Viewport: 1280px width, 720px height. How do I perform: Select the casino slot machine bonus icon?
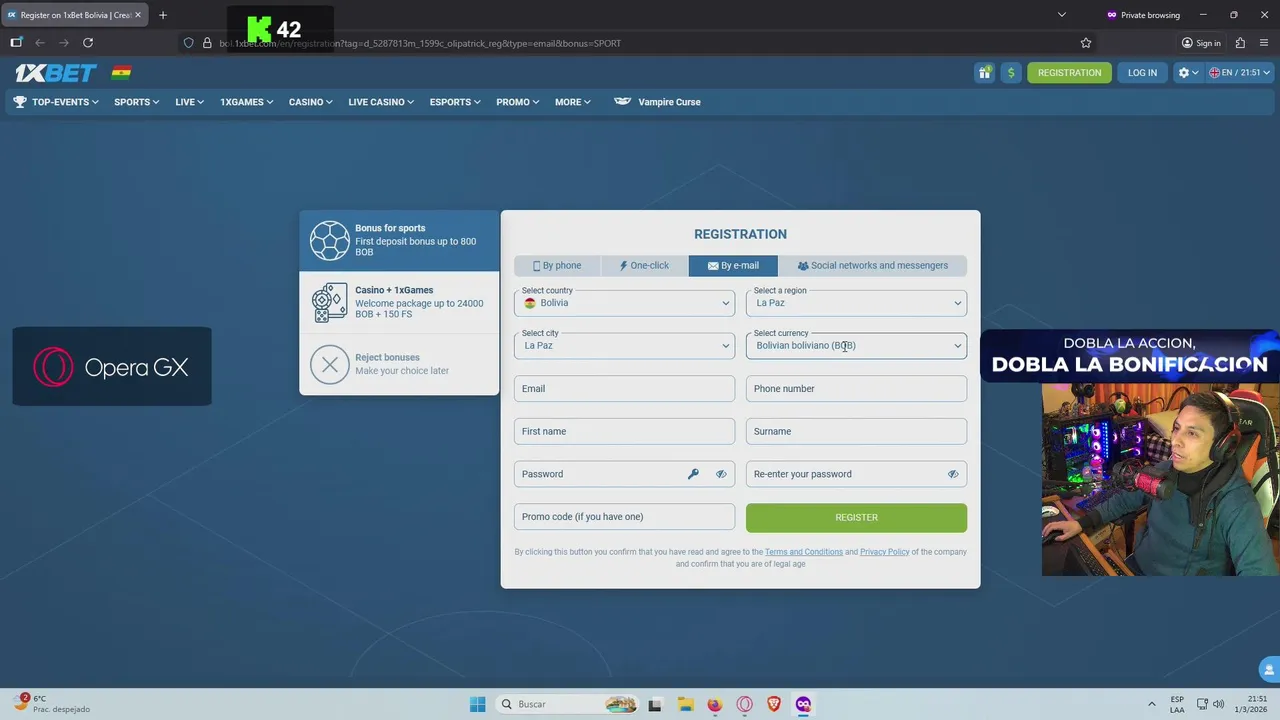[x=329, y=303]
